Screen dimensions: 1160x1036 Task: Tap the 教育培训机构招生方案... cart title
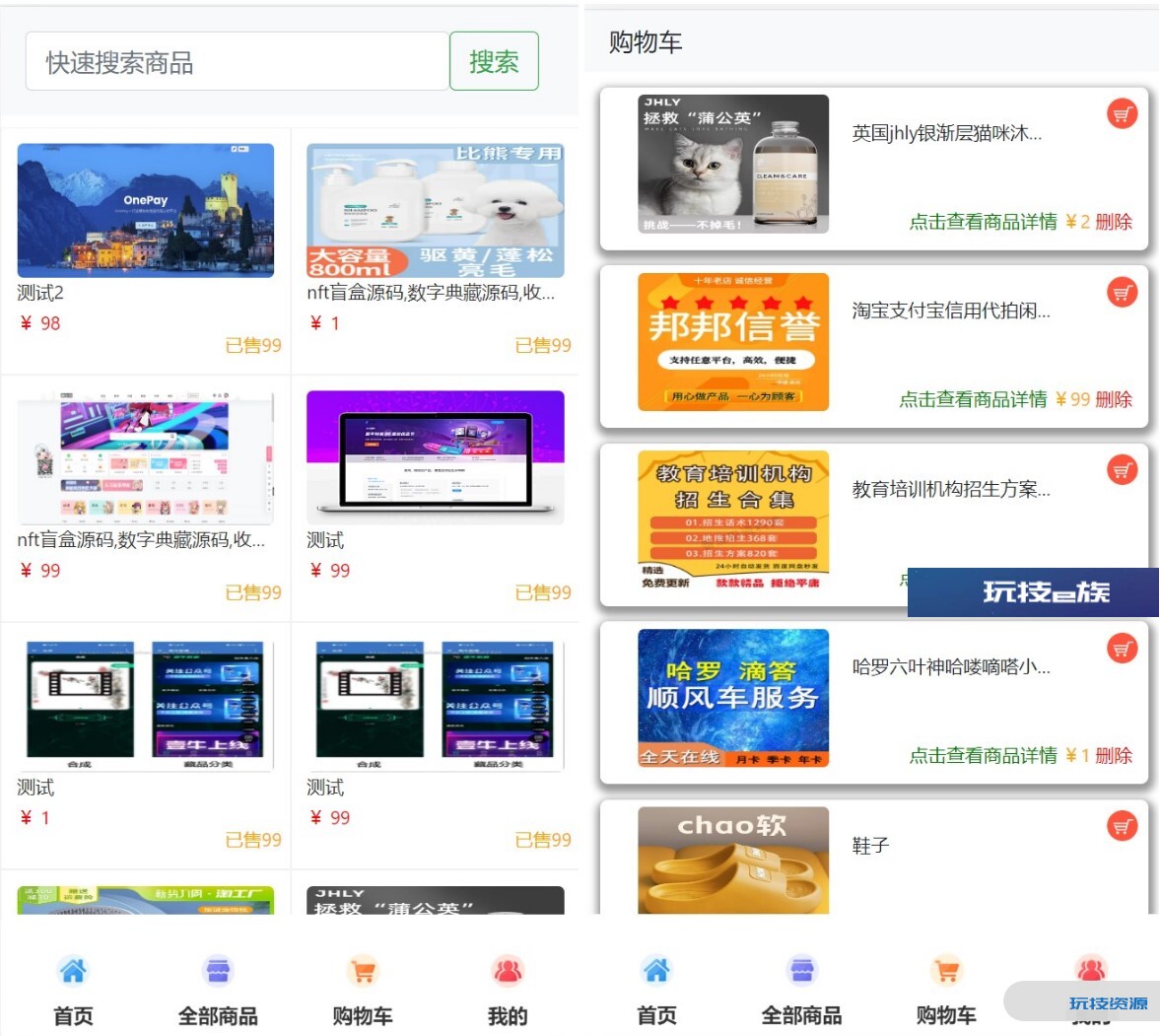pos(951,489)
